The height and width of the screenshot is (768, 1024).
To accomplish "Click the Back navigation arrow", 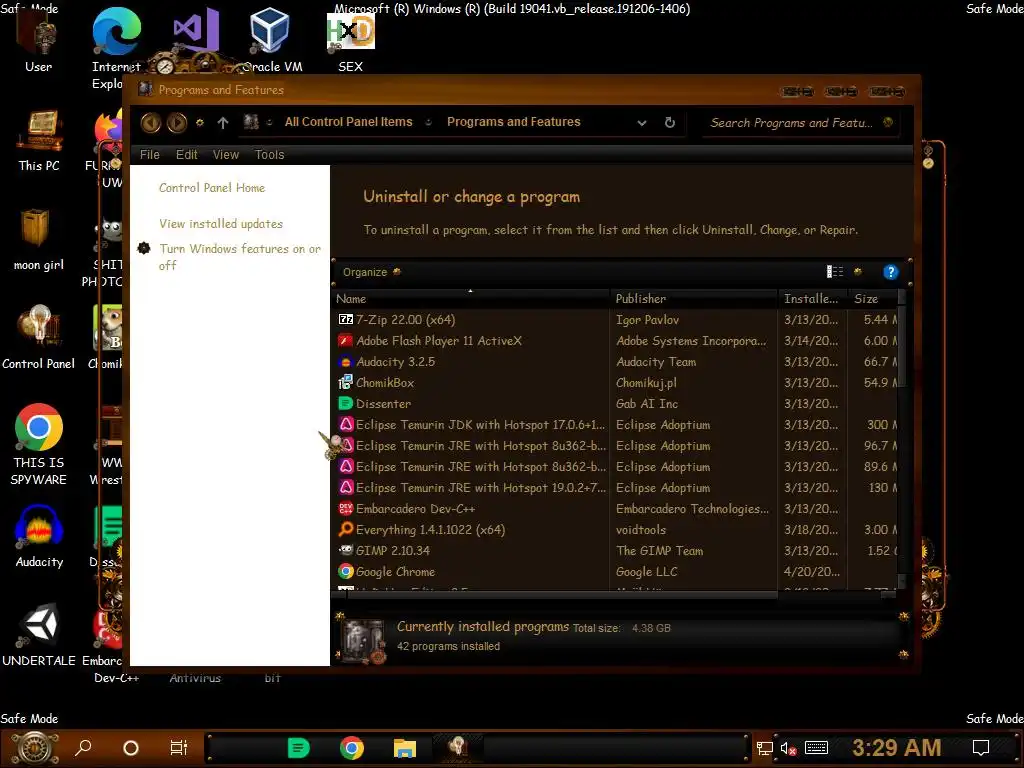I will click(x=151, y=122).
